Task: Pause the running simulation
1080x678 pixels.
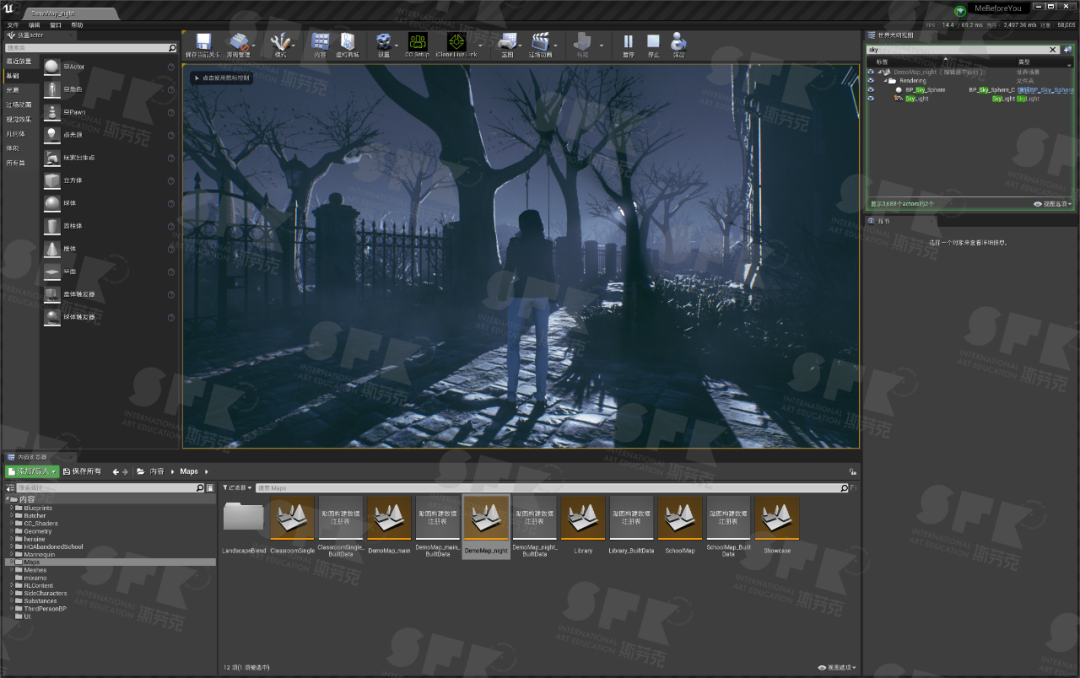Action: pyautogui.click(x=628, y=41)
